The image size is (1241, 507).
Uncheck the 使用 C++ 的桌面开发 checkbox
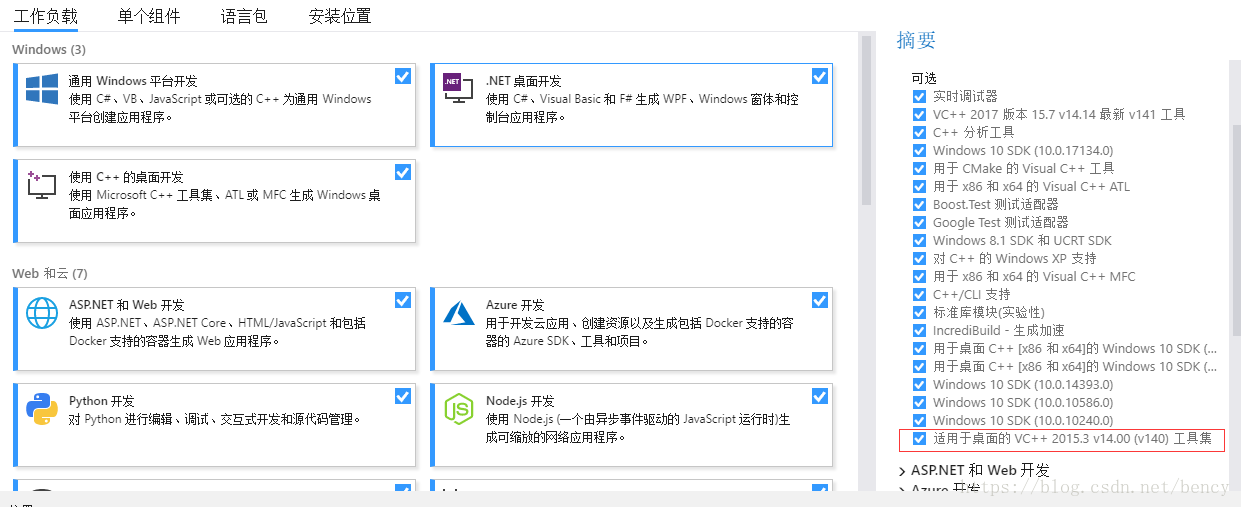(x=403, y=172)
